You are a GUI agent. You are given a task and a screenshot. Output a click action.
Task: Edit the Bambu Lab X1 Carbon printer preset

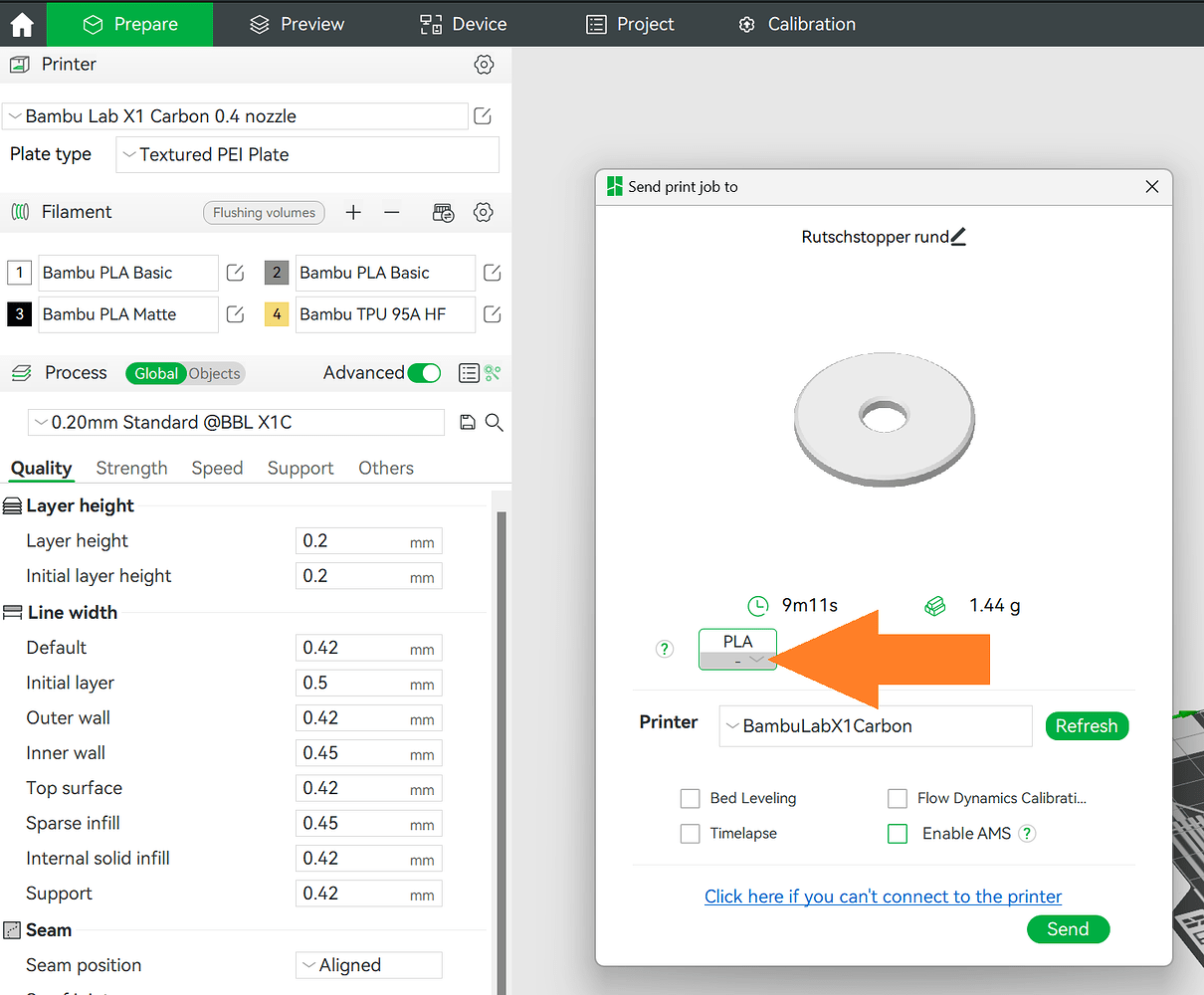(483, 116)
